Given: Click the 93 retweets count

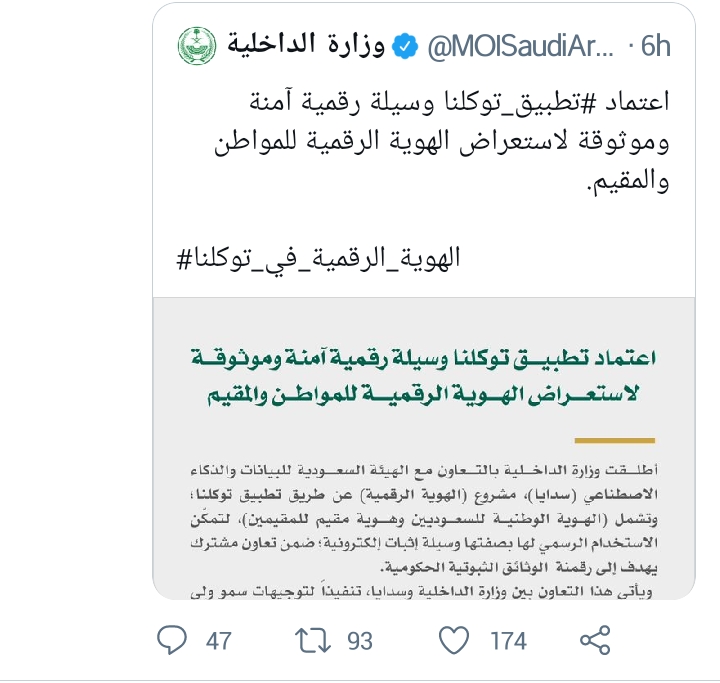Looking at the screenshot, I should click(360, 641).
